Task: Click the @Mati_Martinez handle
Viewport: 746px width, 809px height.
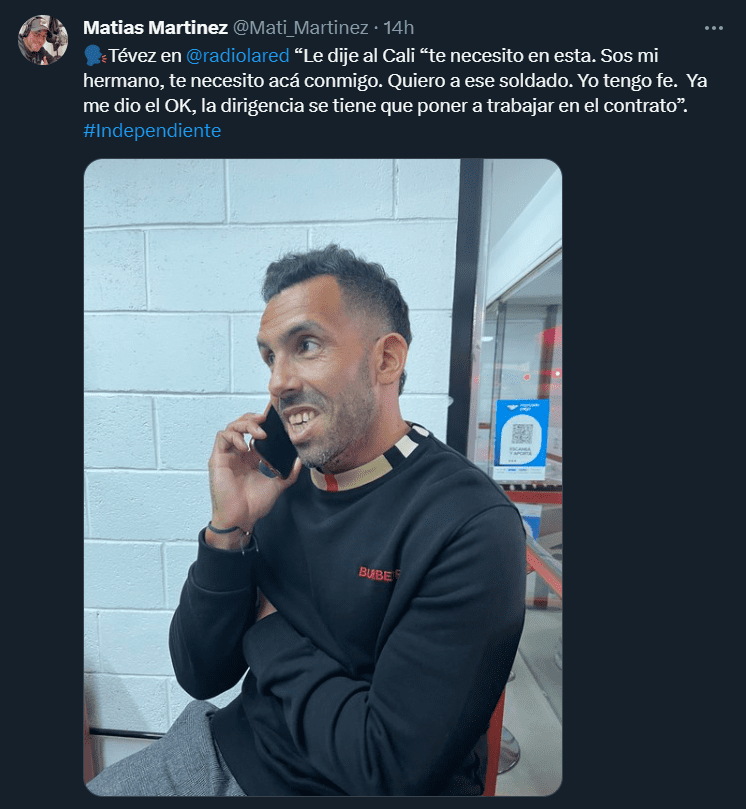Action: 301,28
